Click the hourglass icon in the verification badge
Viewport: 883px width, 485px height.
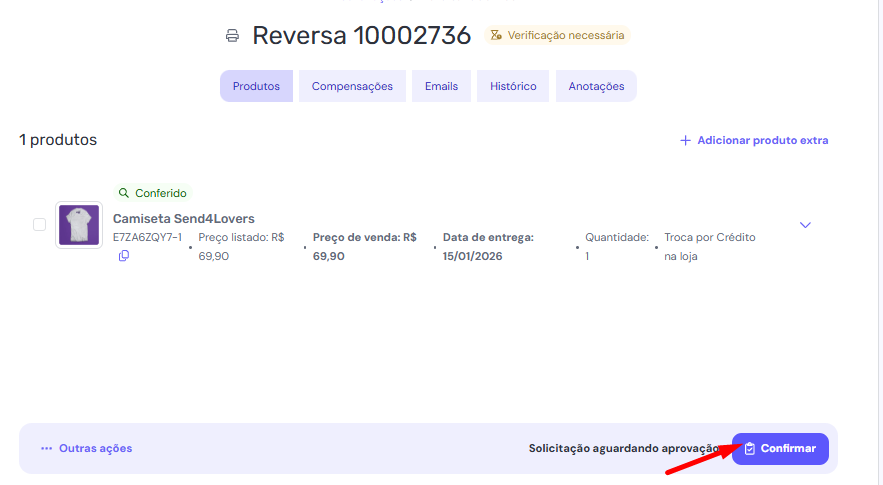point(496,36)
